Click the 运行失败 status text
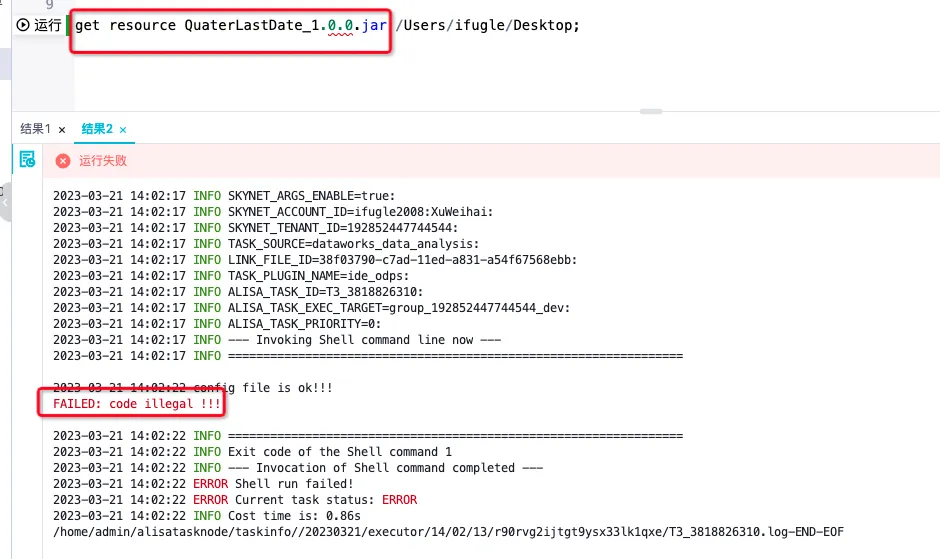The width and height of the screenshot is (940, 559). tap(103, 161)
